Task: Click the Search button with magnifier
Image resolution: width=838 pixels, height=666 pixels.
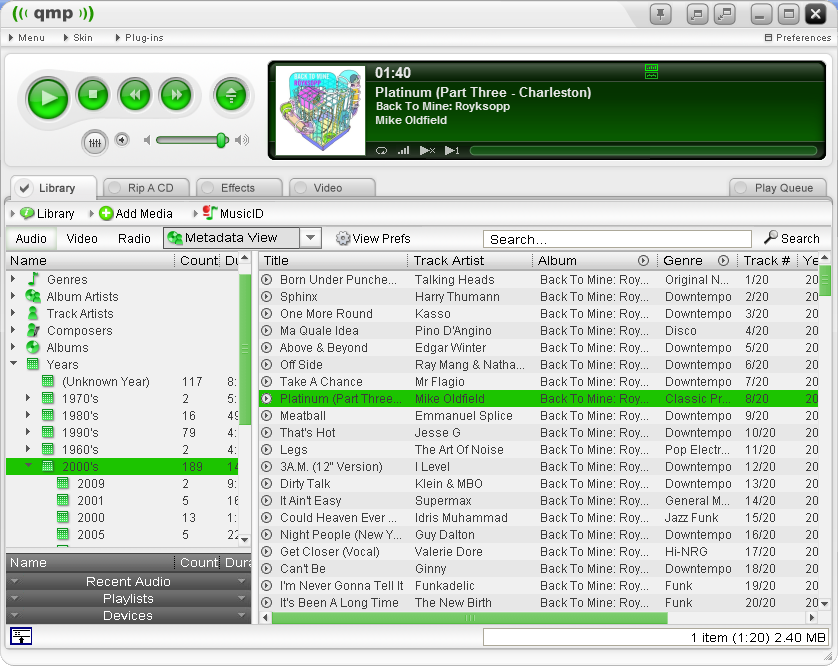Action: pyautogui.click(x=792, y=238)
